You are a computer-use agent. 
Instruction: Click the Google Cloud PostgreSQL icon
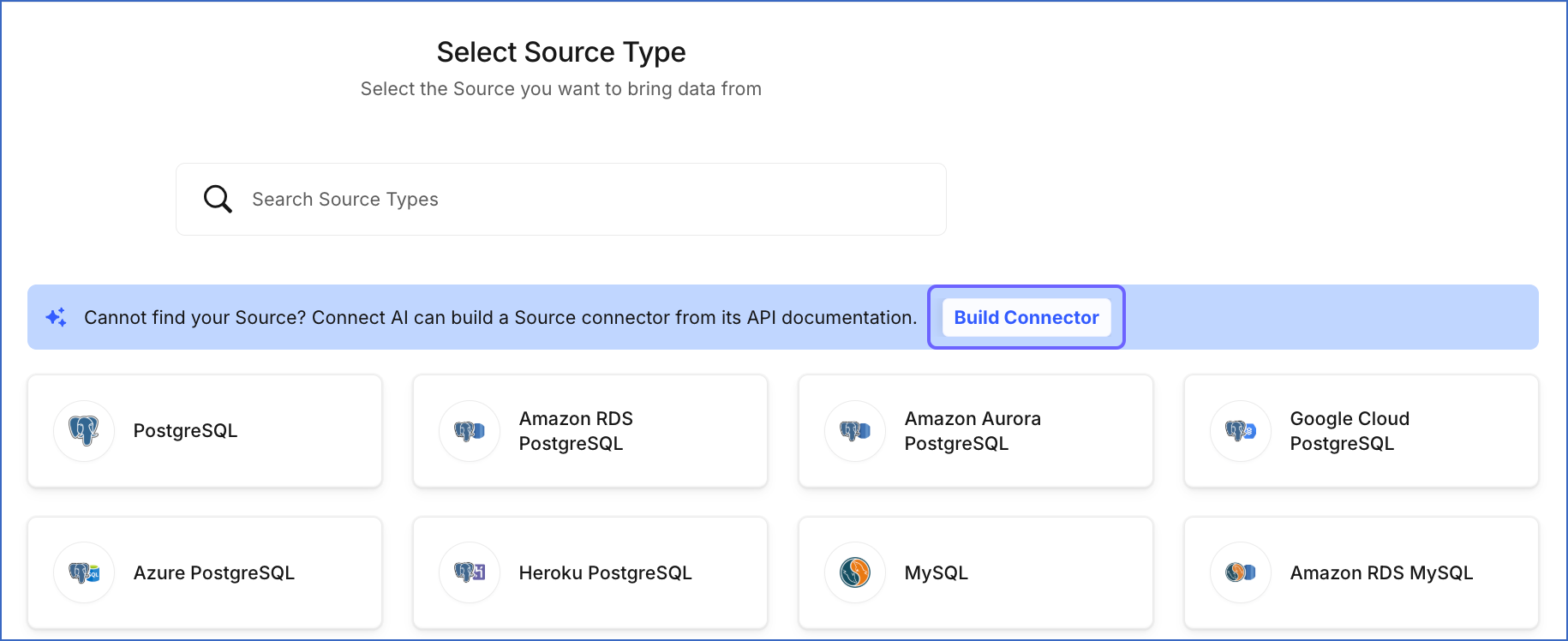tap(1241, 430)
